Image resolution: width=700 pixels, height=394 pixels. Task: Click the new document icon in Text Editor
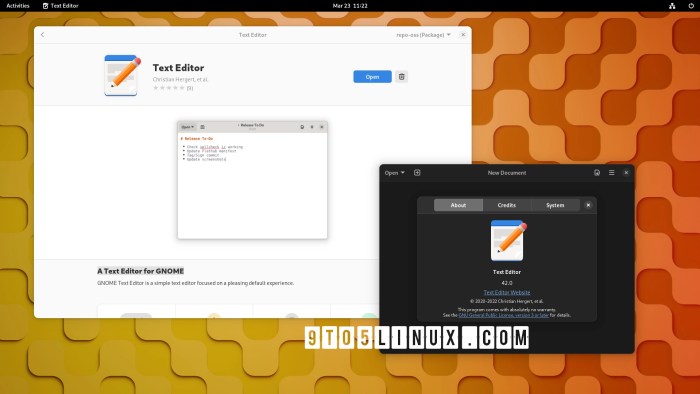coord(417,173)
